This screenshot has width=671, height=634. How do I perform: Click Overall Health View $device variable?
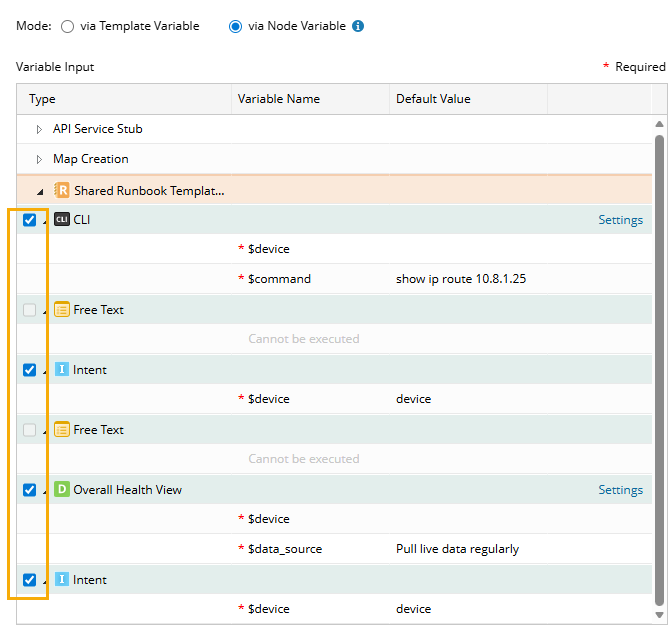[269, 519]
